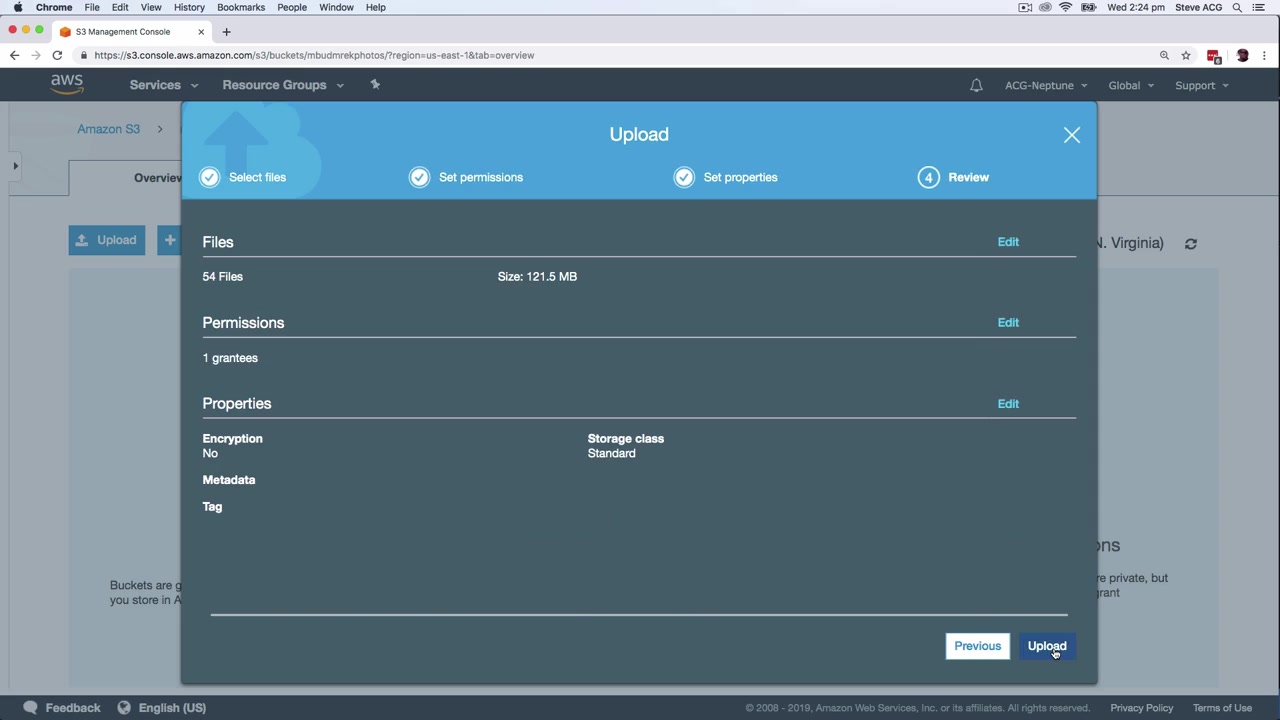Click the '1 grantees' text
This screenshot has width=1280, height=720.
point(230,358)
